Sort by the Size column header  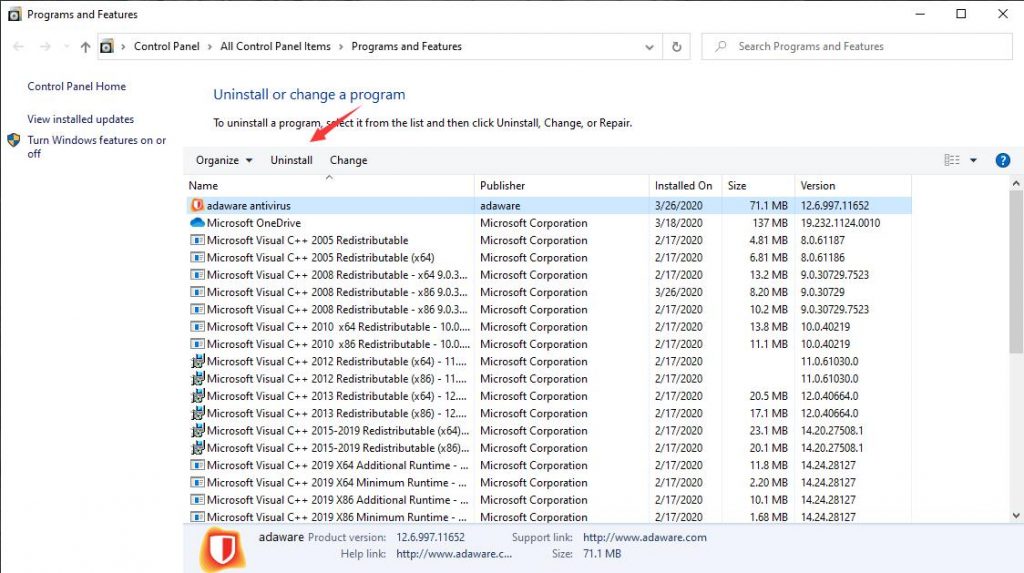coord(758,185)
